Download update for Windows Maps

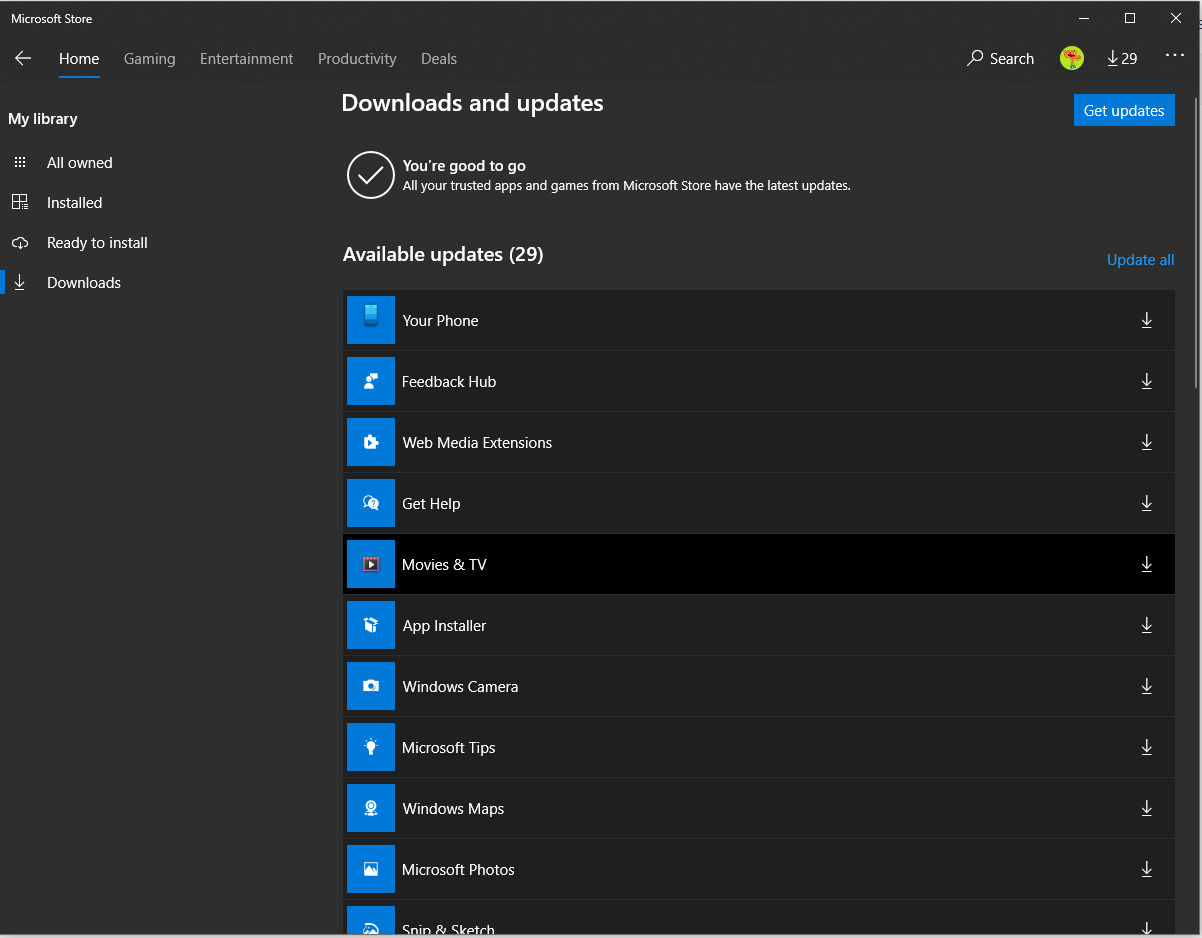pyautogui.click(x=1147, y=808)
